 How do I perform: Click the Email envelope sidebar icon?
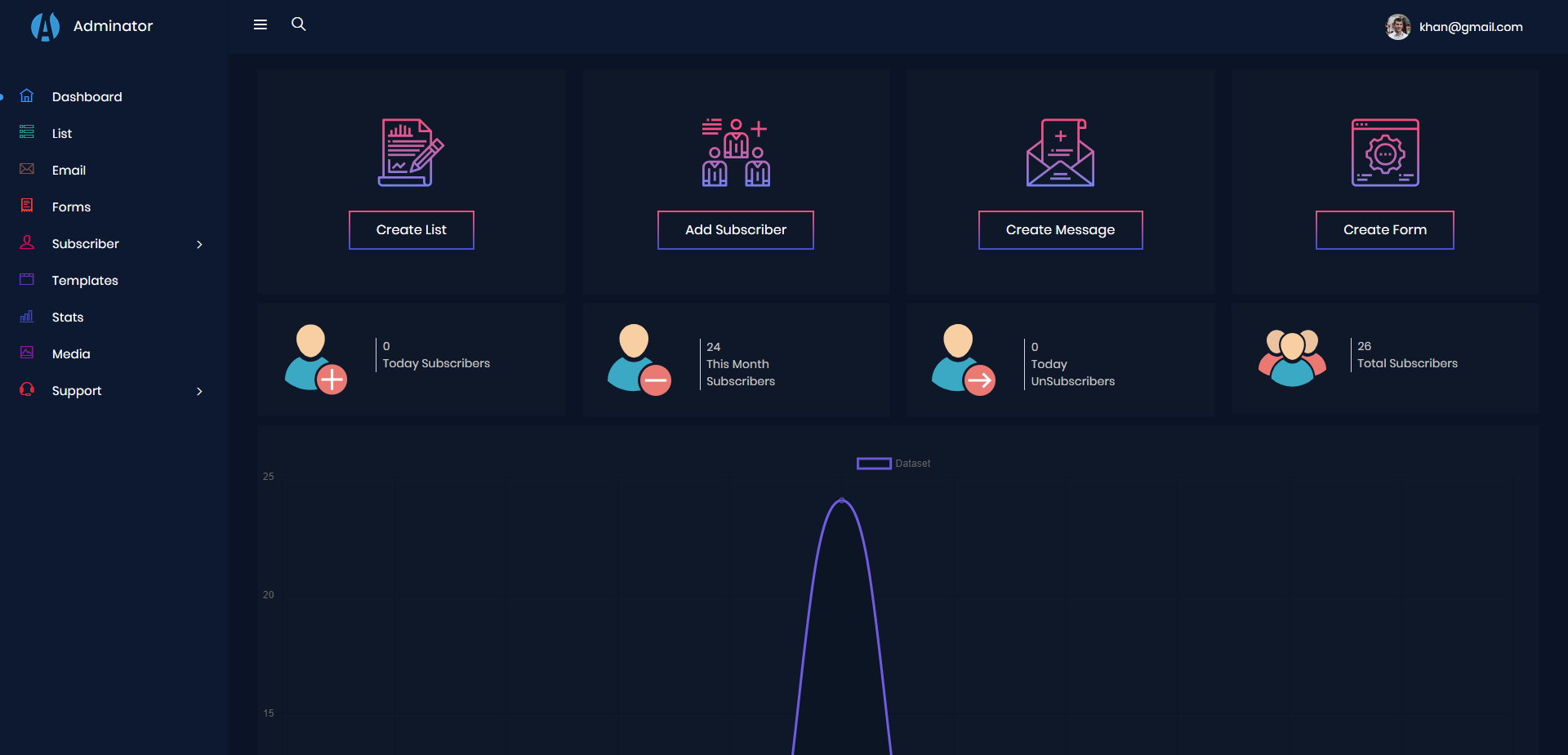[27, 169]
